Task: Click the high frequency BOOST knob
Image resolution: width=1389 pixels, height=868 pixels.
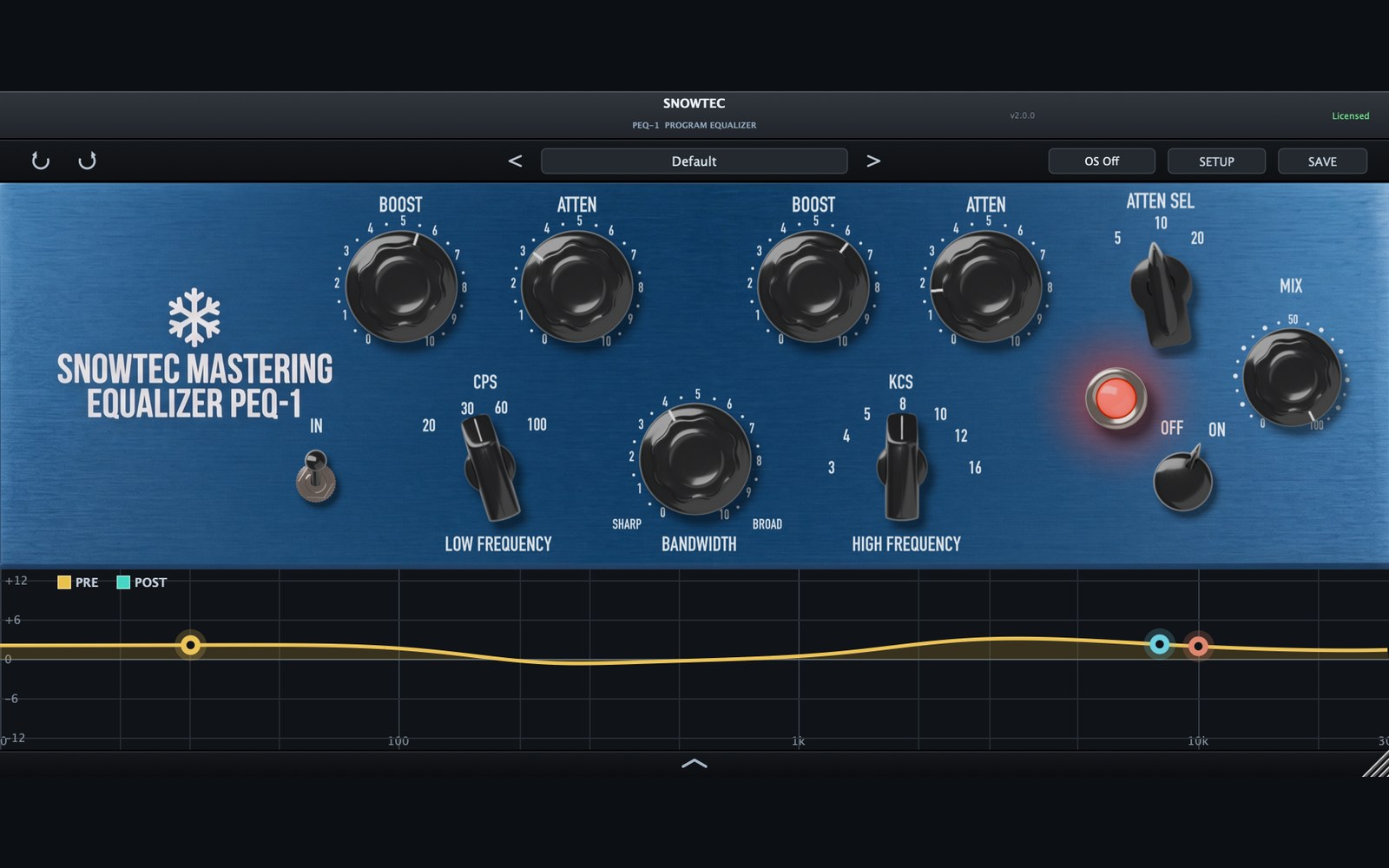Action: (x=813, y=286)
